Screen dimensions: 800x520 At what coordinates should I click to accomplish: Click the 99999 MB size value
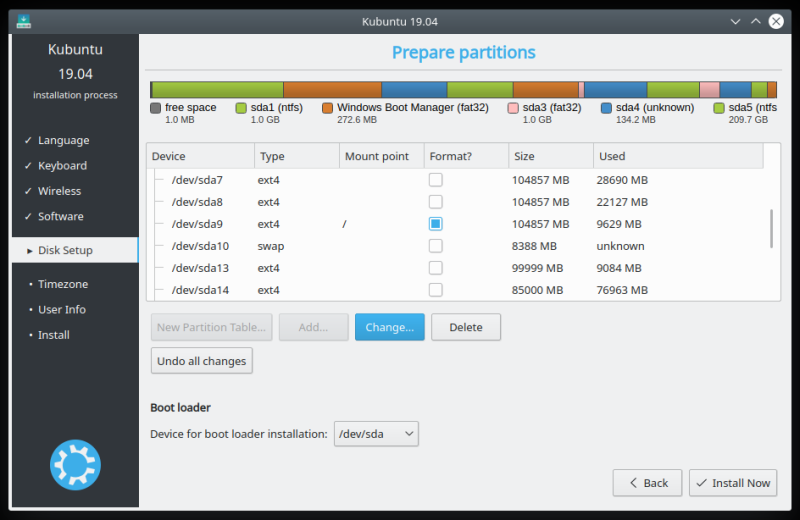coord(537,267)
